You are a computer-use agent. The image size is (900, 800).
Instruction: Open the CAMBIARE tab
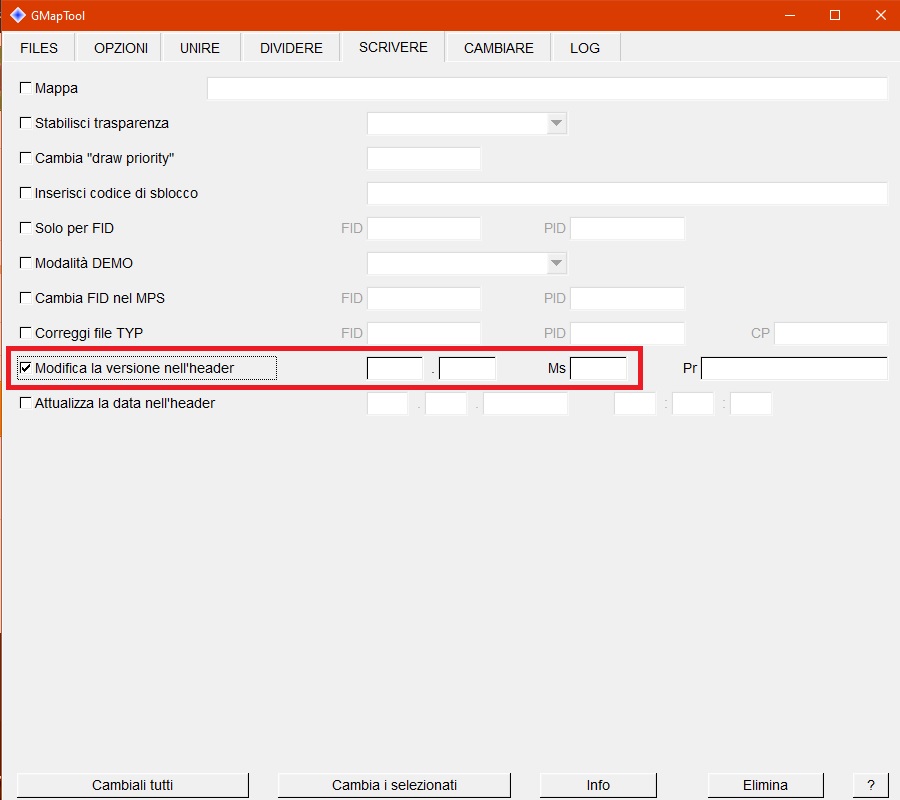coord(498,48)
